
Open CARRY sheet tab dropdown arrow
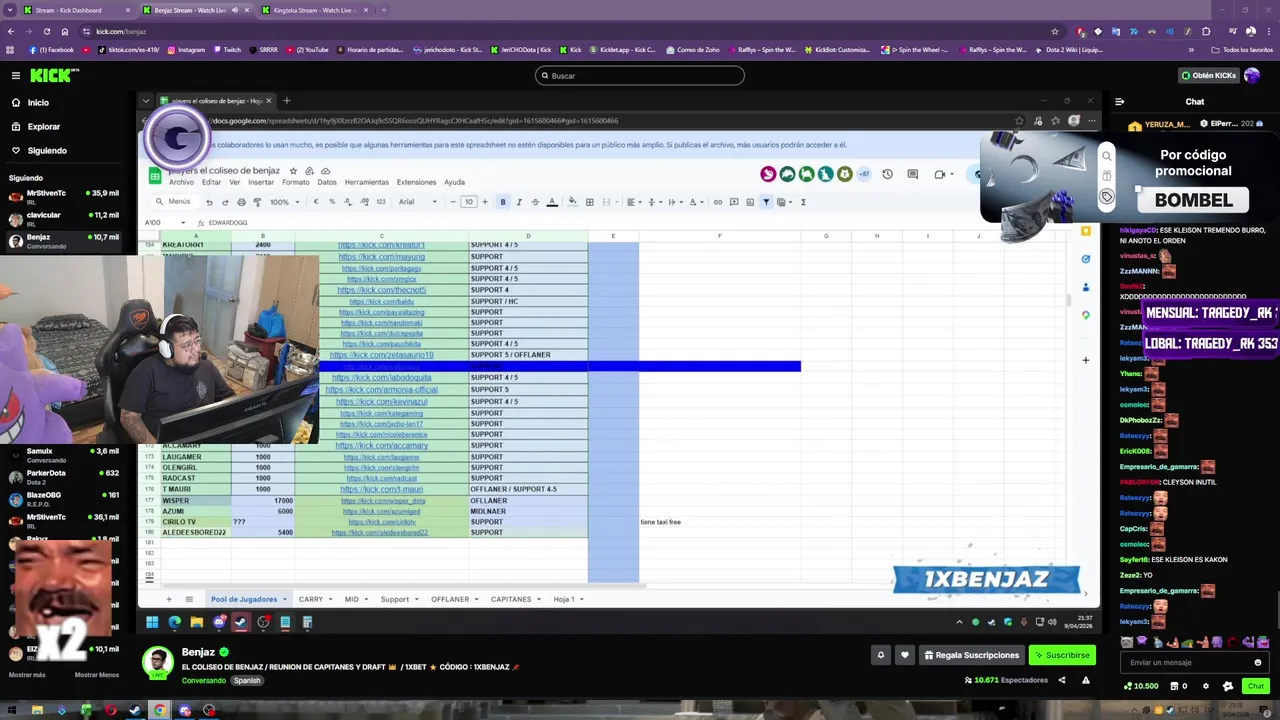pyautogui.click(x=331, y=599)
